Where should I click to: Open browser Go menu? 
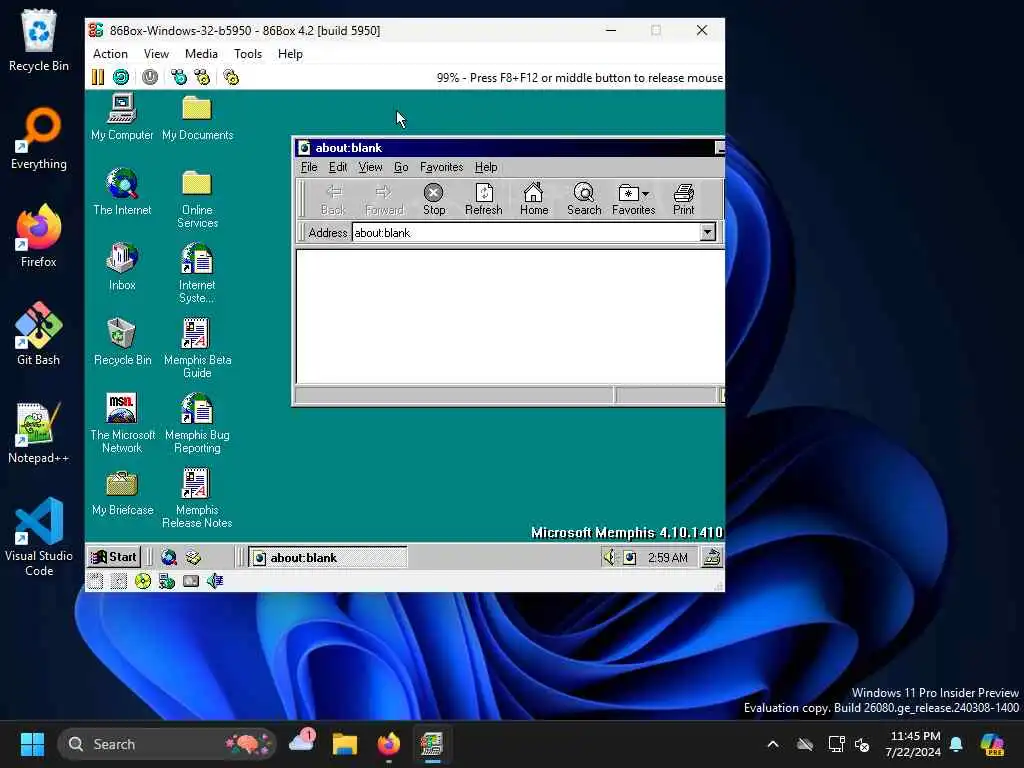[401, 167]
